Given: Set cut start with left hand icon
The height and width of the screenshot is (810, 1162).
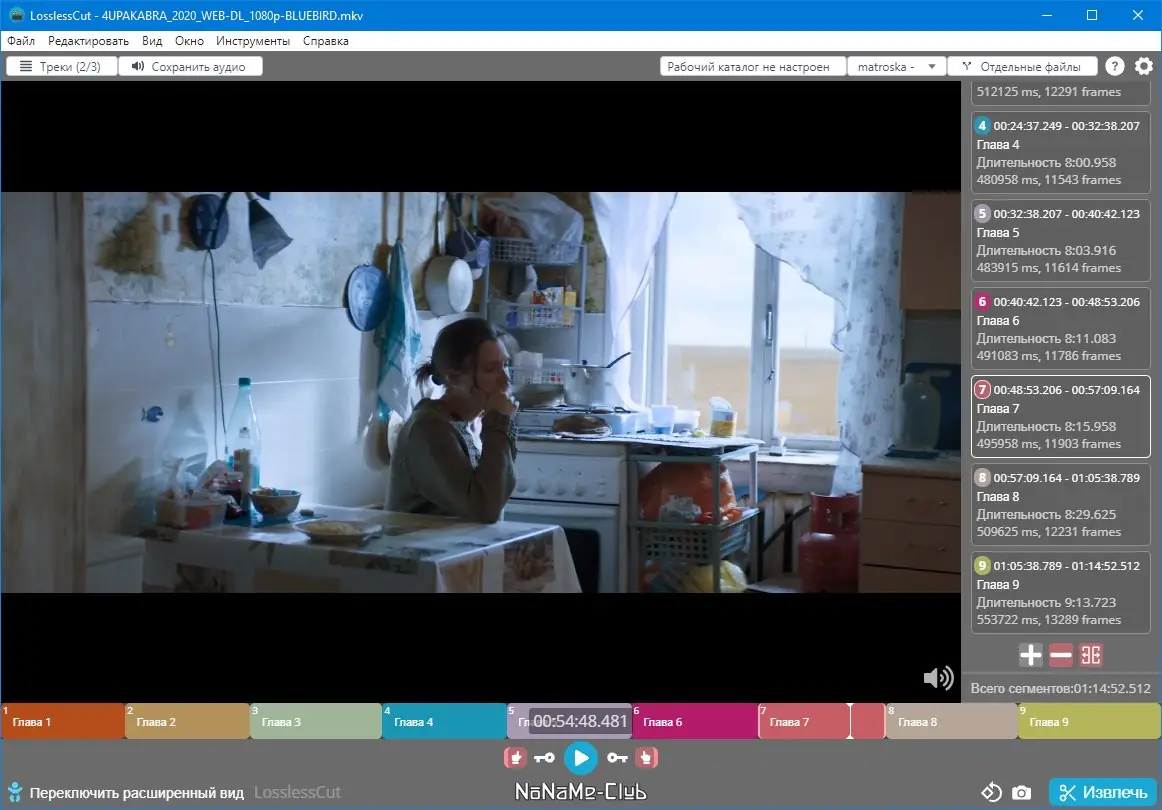Looking at the screenshot, I should tap(515, 757).
